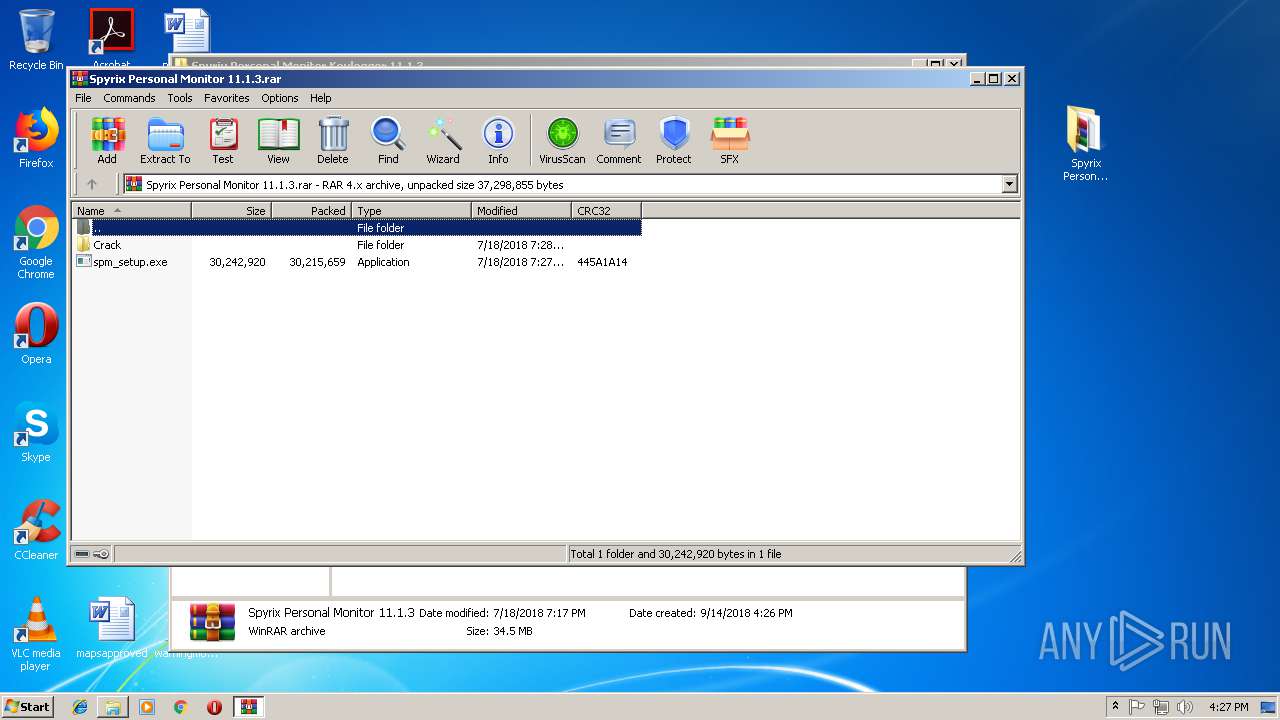
Task: Click the Action Center flag tray icon
Action: coord(1137,707)
